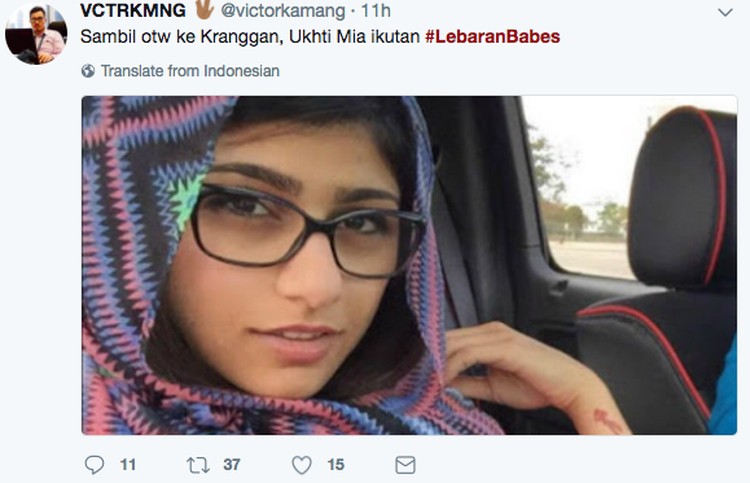This screenshot has width=750, height=483.
Task: Open VCTRKMNG's round profile avatar
Action: point(36,34)
